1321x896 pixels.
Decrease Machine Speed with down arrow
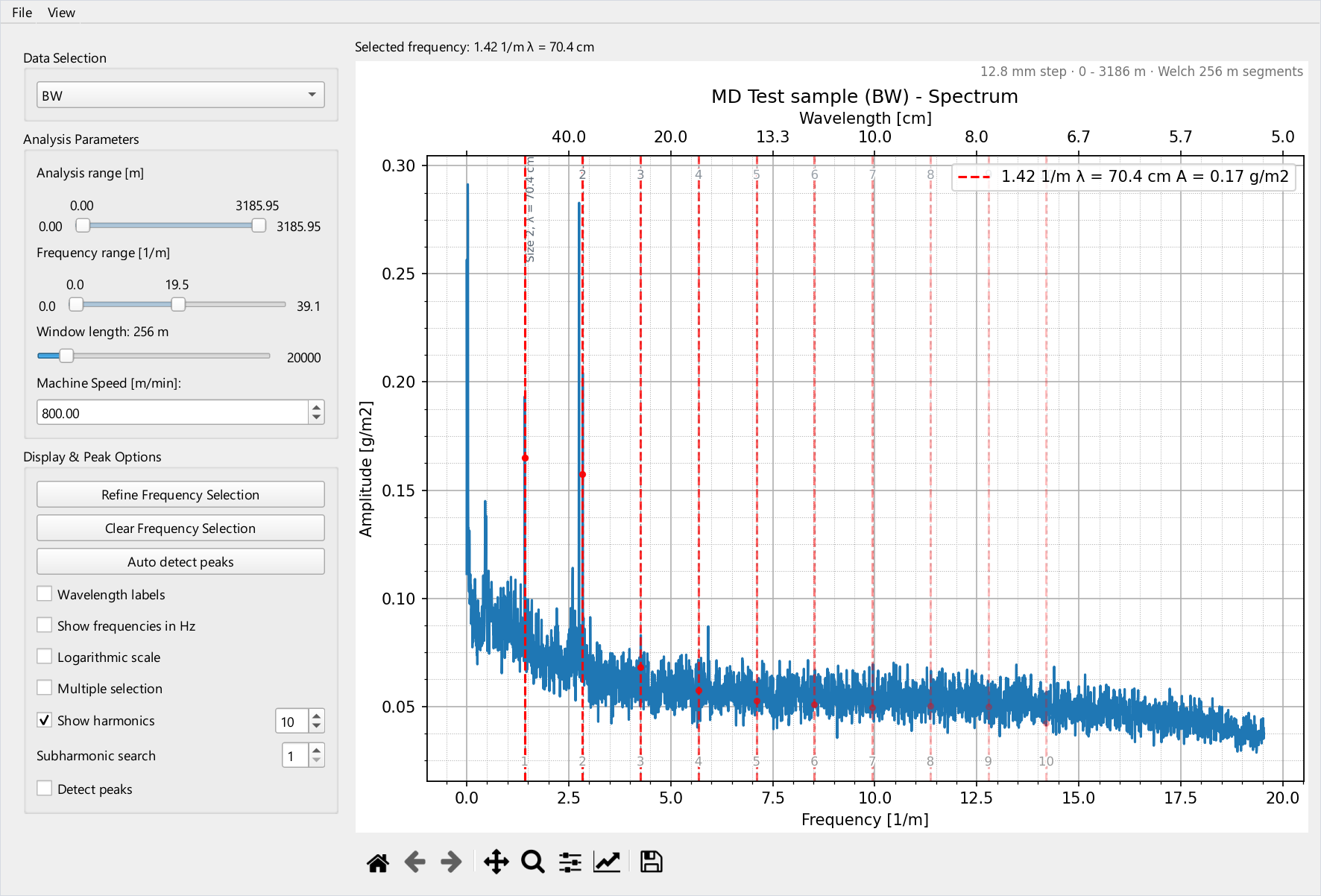[317, 418]
